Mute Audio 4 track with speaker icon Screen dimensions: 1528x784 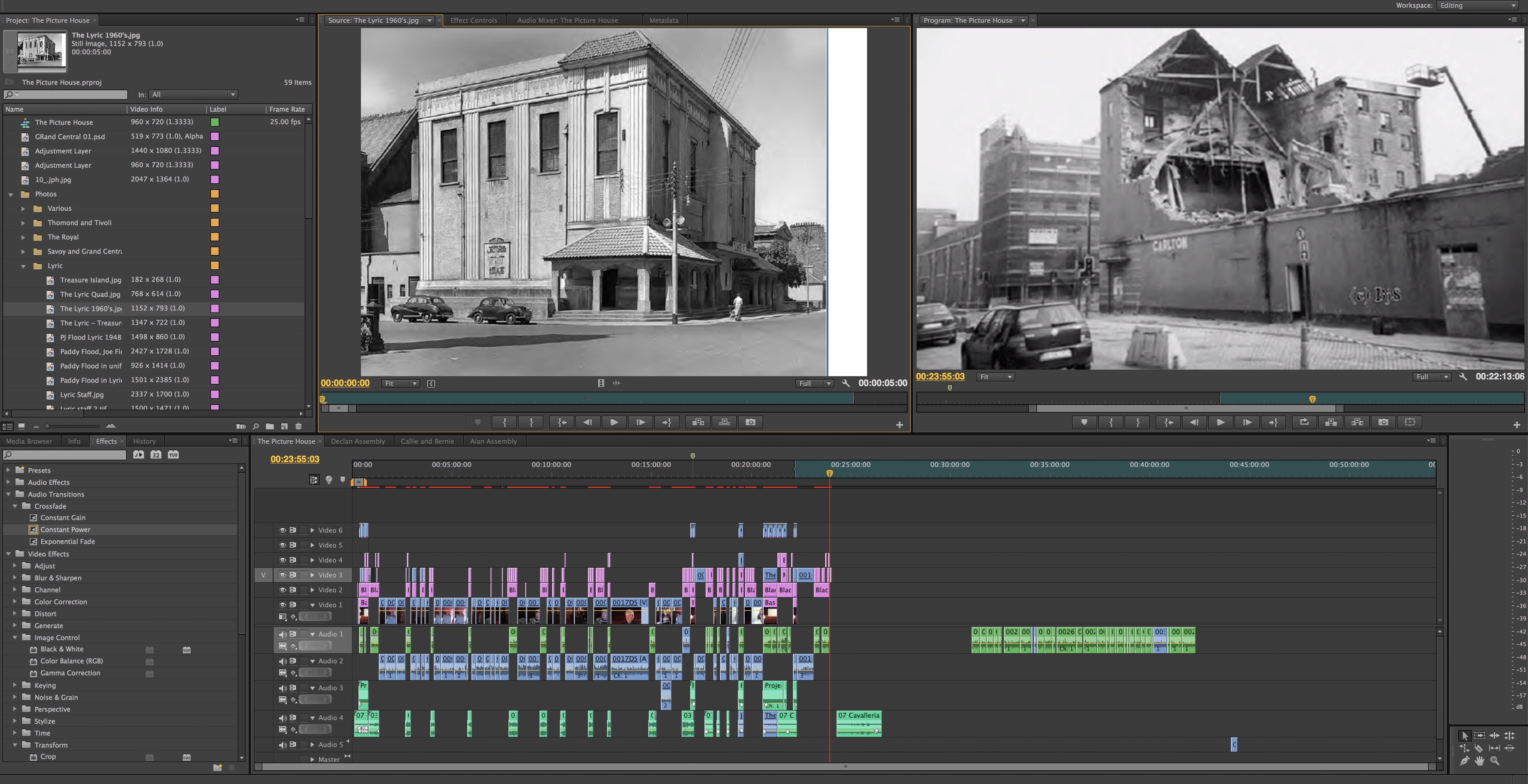[282, 718]
